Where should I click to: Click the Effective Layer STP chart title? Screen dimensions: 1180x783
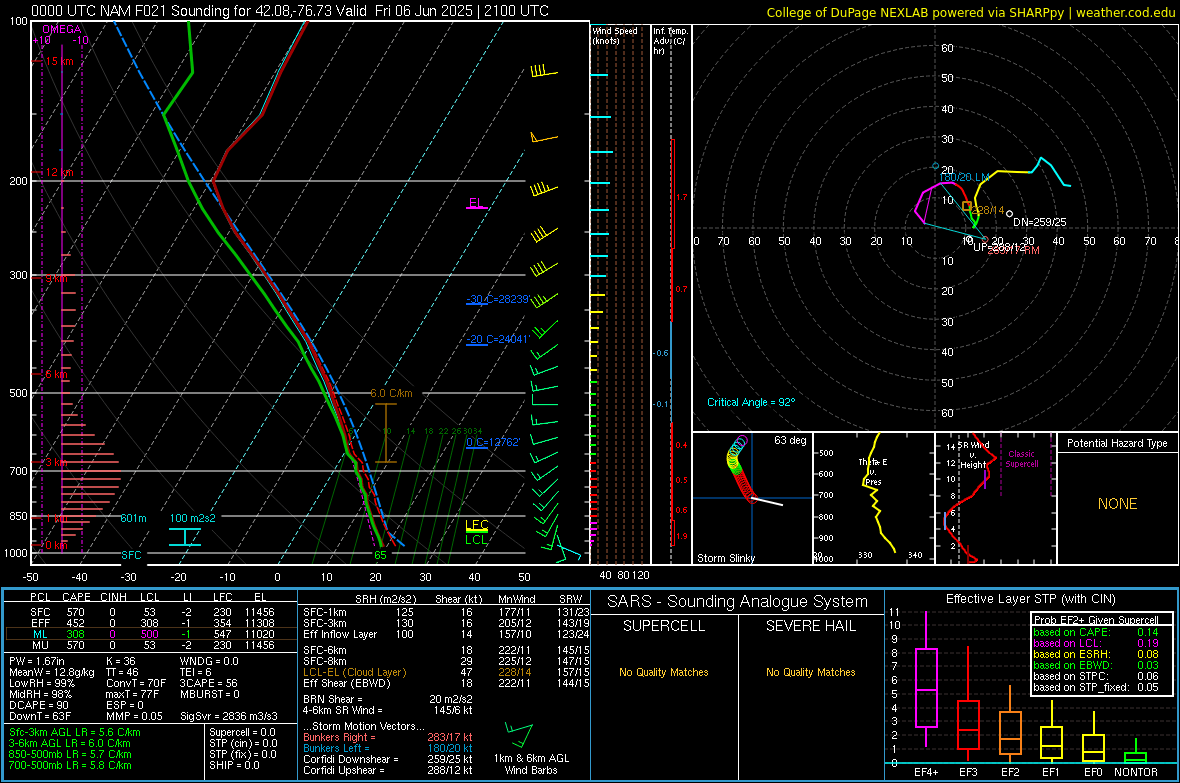tap(1030, 599)
